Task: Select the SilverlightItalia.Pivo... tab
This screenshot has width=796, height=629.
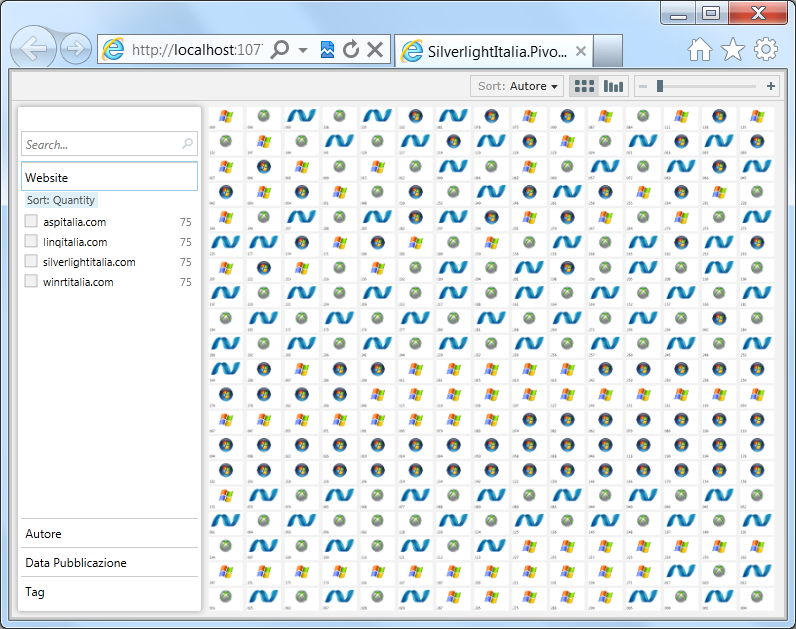Action: [x=493, y=51]
